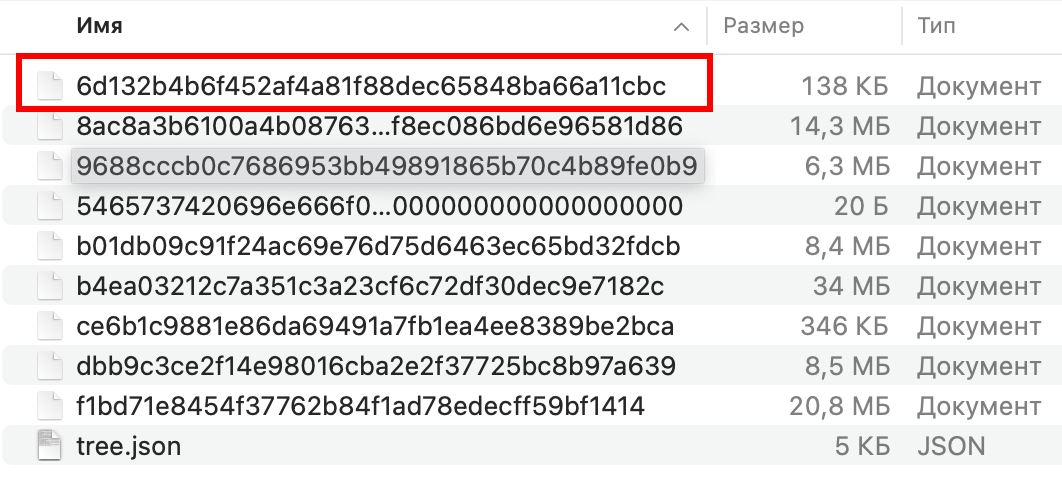
Task: Click the icon beside dbb9c3ce2f14e98016cba2e2f37725bc8b97a639
Action: pyautogui.click(x=50, y=367)
